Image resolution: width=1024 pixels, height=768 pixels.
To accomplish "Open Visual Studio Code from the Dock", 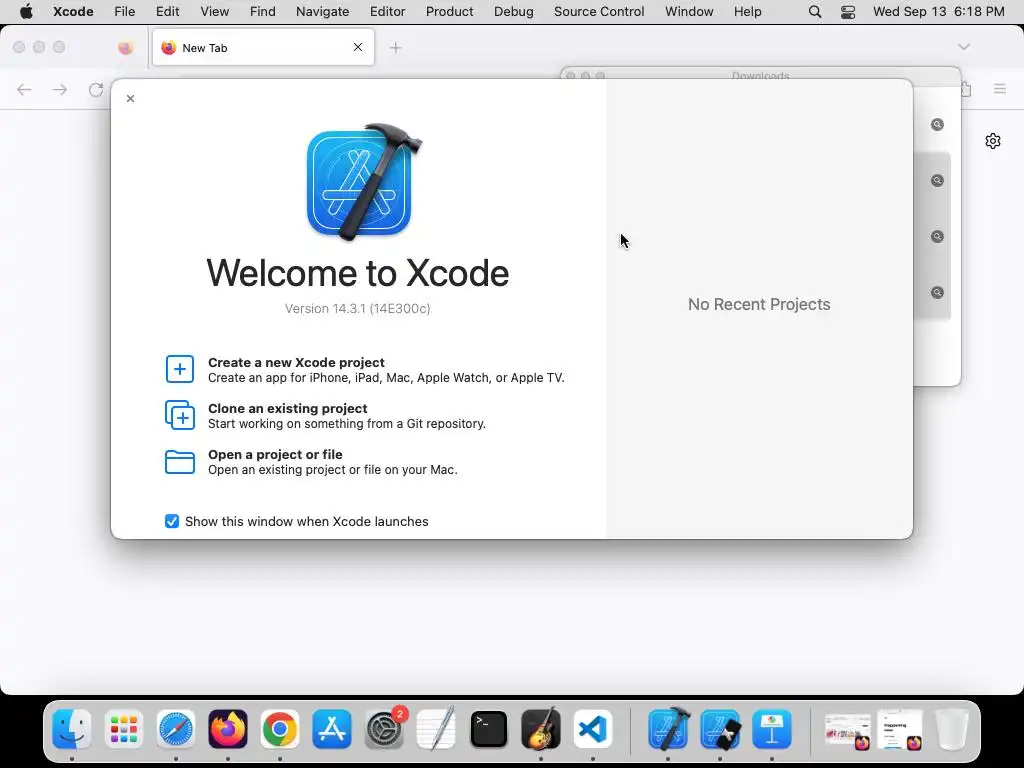I will pyautogui.click(x=593, y=729).
